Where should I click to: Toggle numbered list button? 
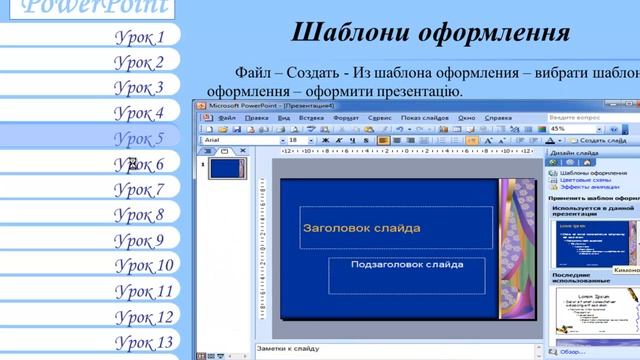(x=441, y=140)
